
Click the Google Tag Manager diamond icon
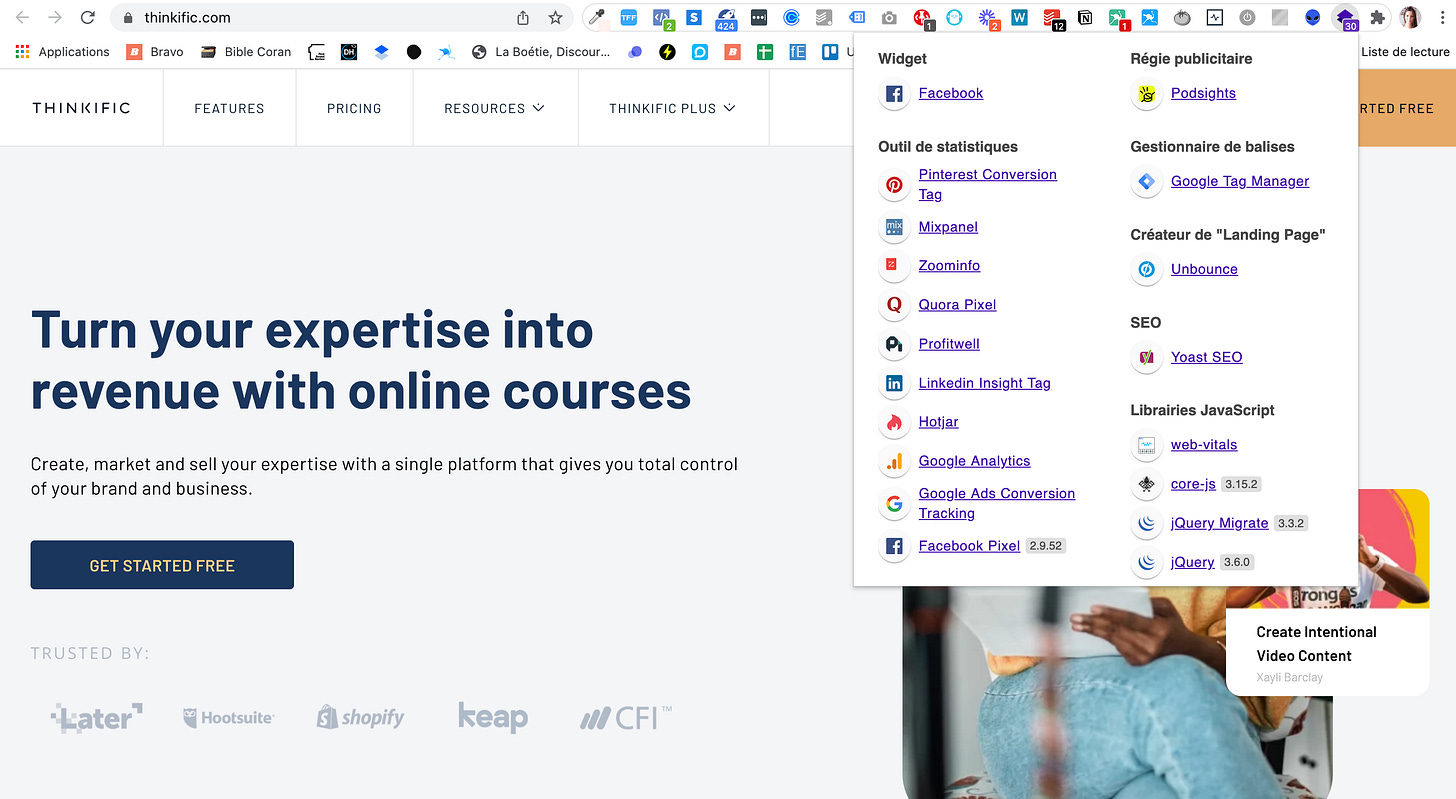[1146, 181]
